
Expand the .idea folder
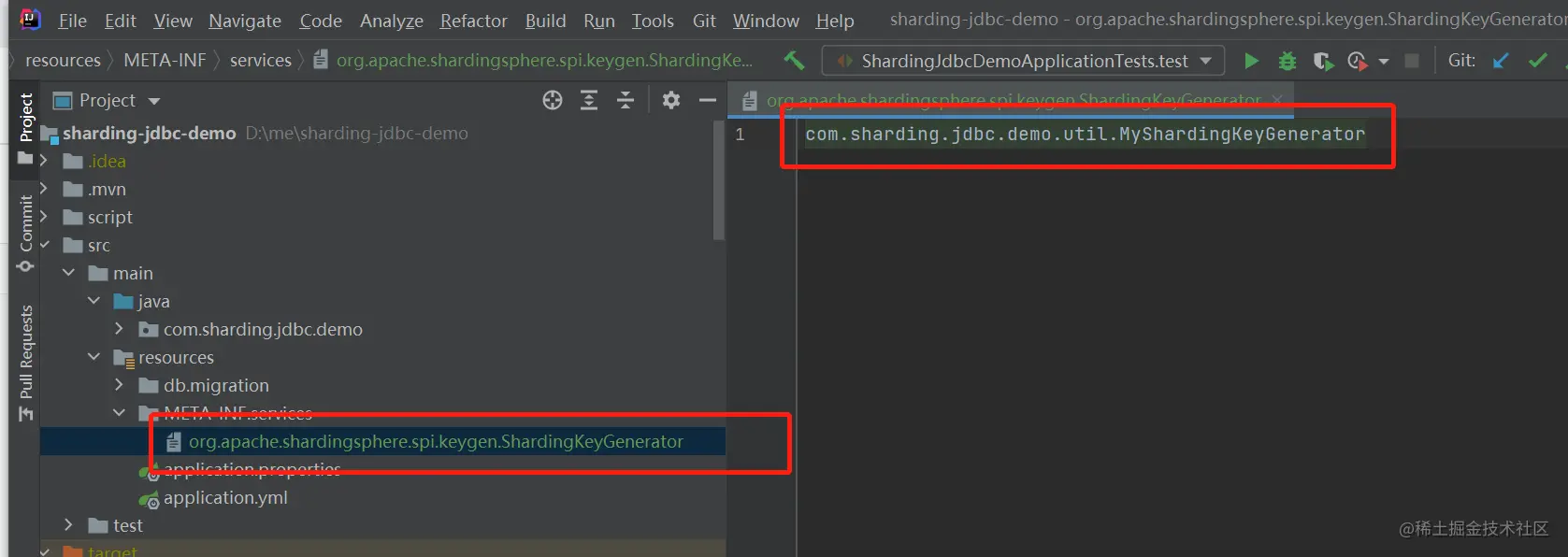tap(43, 161)
